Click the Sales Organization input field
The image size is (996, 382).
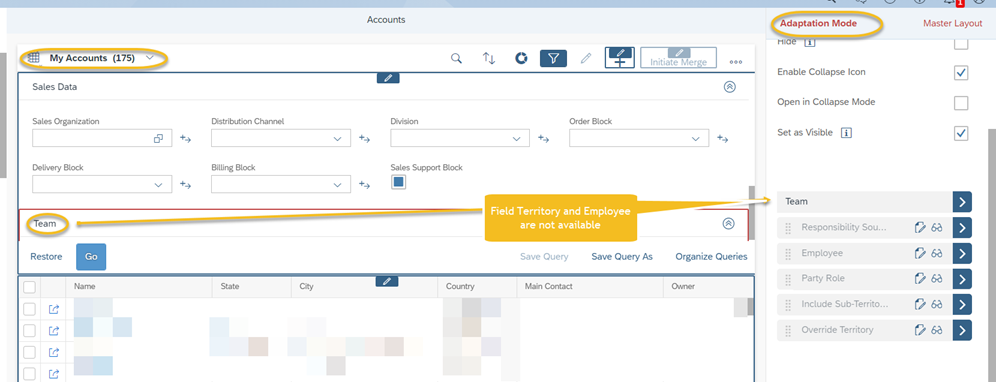click(x=102, y=139)
